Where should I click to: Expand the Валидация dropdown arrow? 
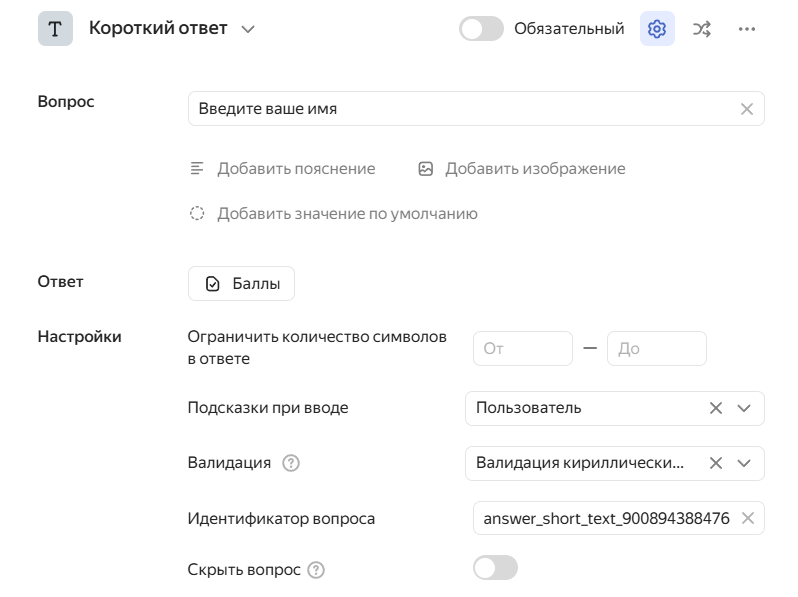pos(744,463)
